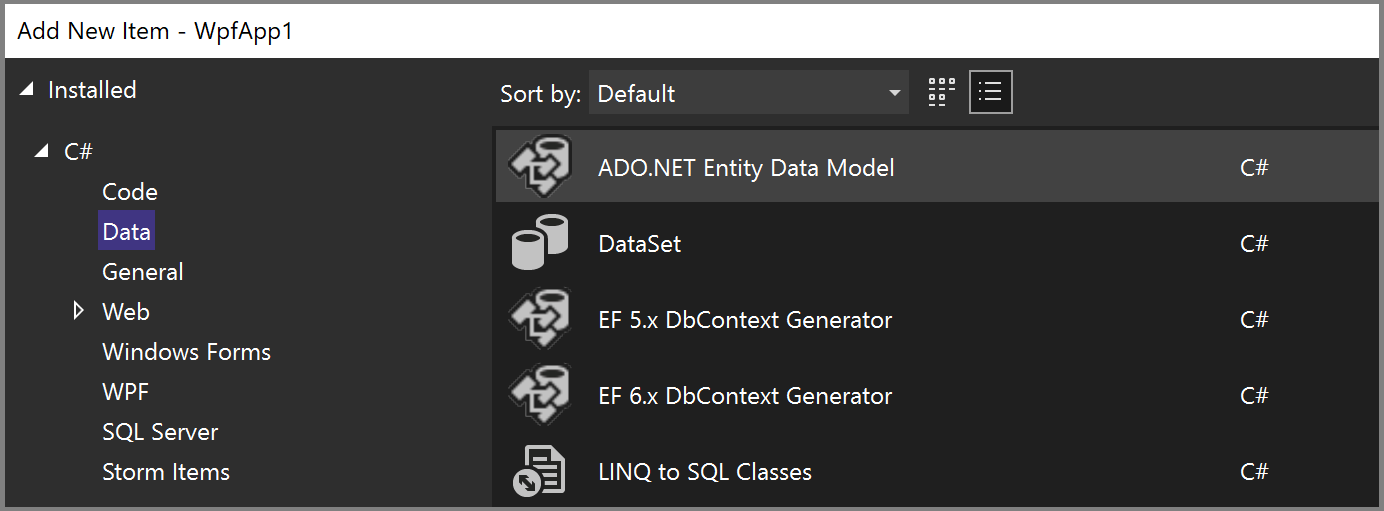Screen dimensions: 1384x511
Task: Select the Data category
Action: [126, 231]
